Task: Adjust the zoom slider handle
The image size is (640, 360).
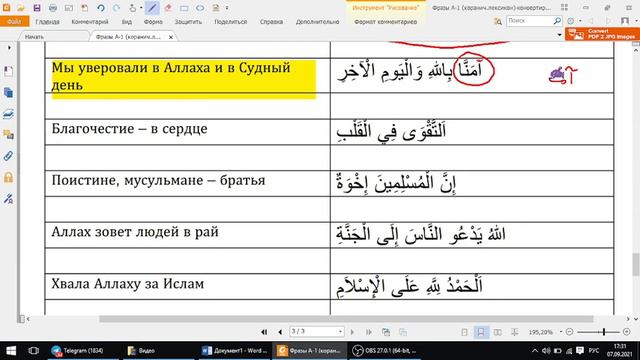Action: [604, 332]
